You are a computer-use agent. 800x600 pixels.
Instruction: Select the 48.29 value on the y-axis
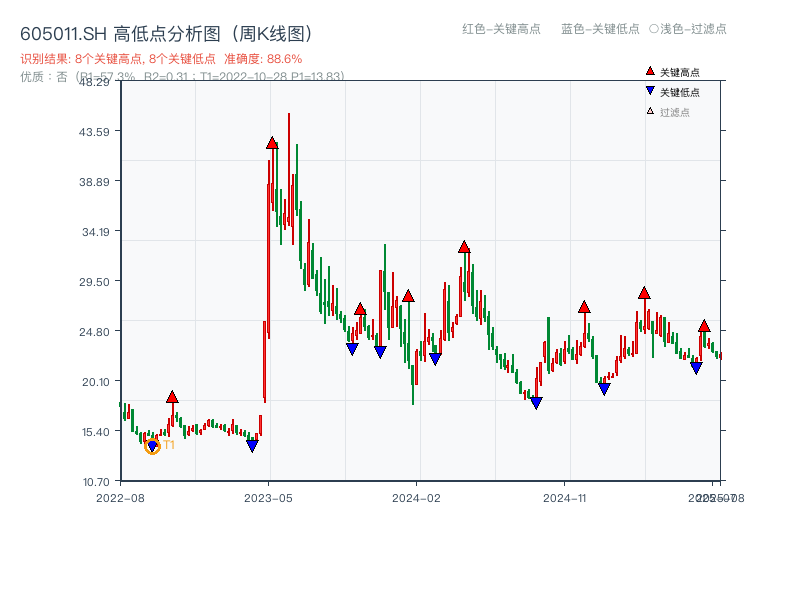(98, 85)
